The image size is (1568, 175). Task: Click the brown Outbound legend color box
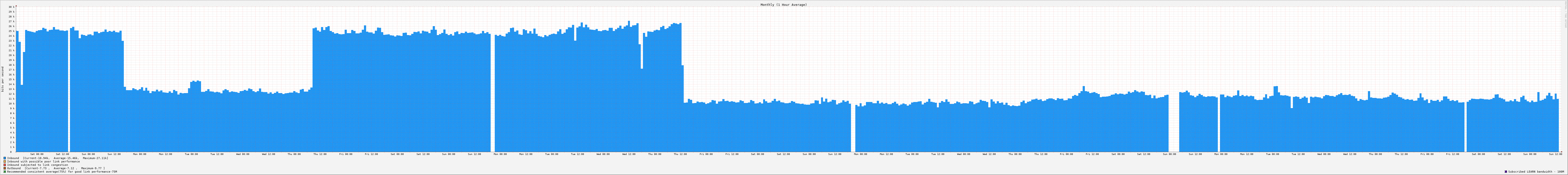click(5, 168)
